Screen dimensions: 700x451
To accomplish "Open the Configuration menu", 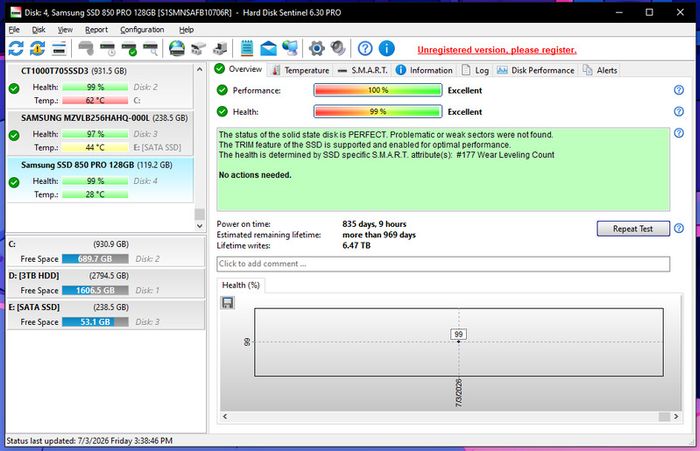I will point(142,29).
